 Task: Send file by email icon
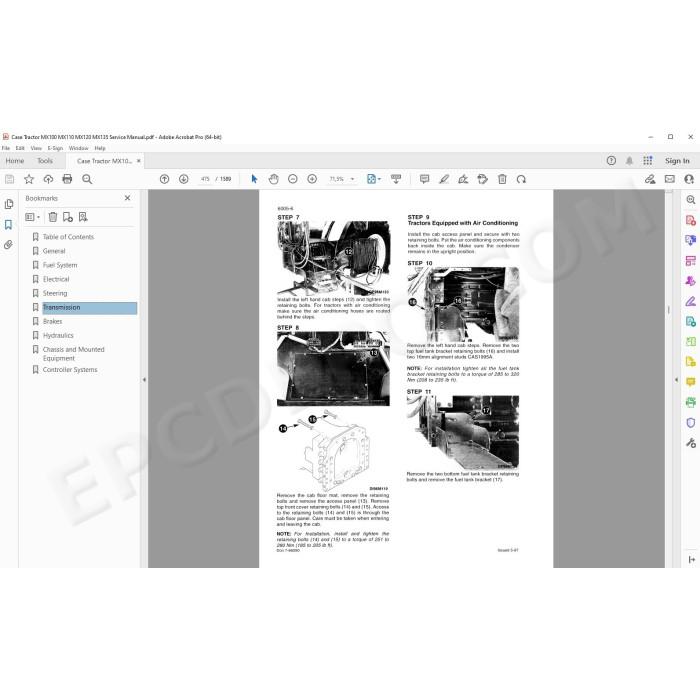(670, 179)
